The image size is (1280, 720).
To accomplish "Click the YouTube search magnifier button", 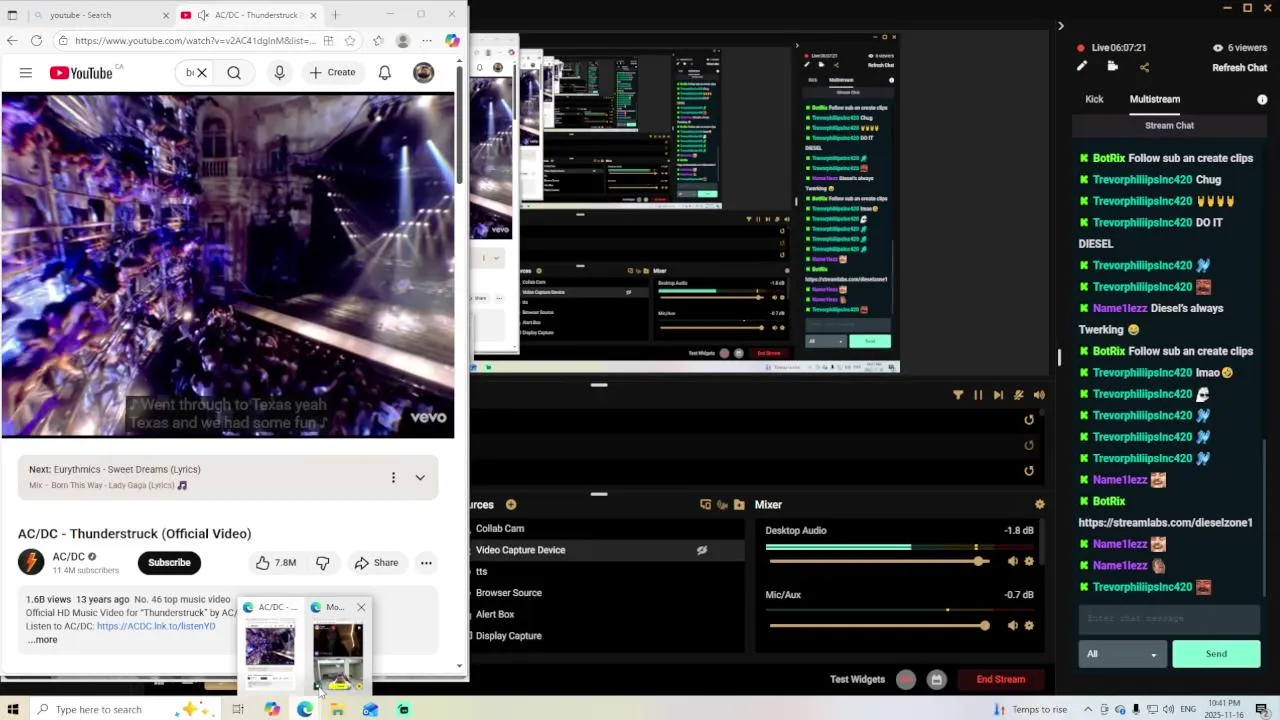I will click(x=234, y=72).
